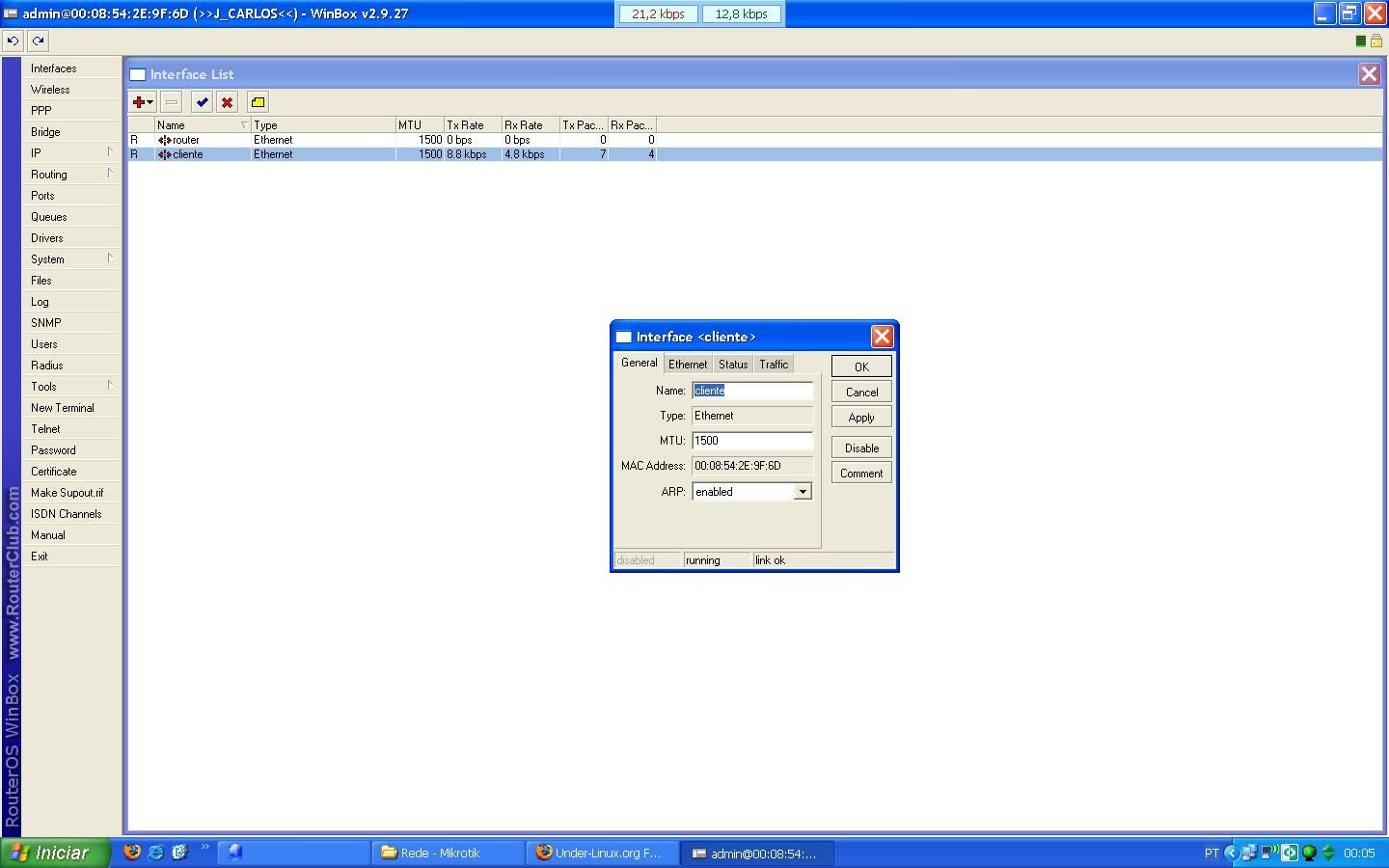Screen dimensions: 1389x868
Task: Close the Interface cliente dialog
Action: (882, 337)
